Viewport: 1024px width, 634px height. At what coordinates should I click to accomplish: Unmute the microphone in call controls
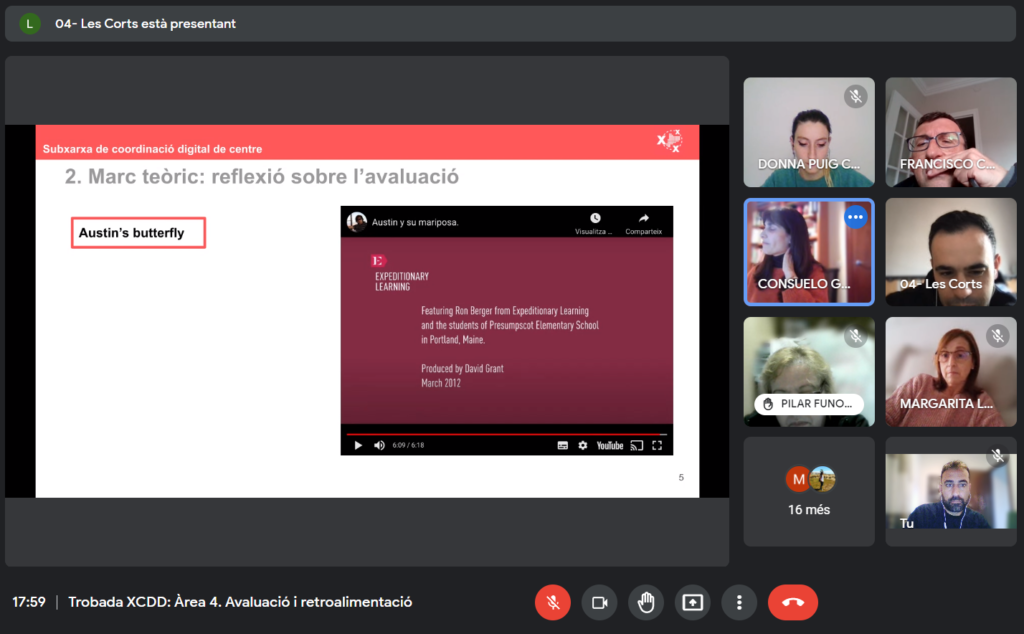[552, 602]
